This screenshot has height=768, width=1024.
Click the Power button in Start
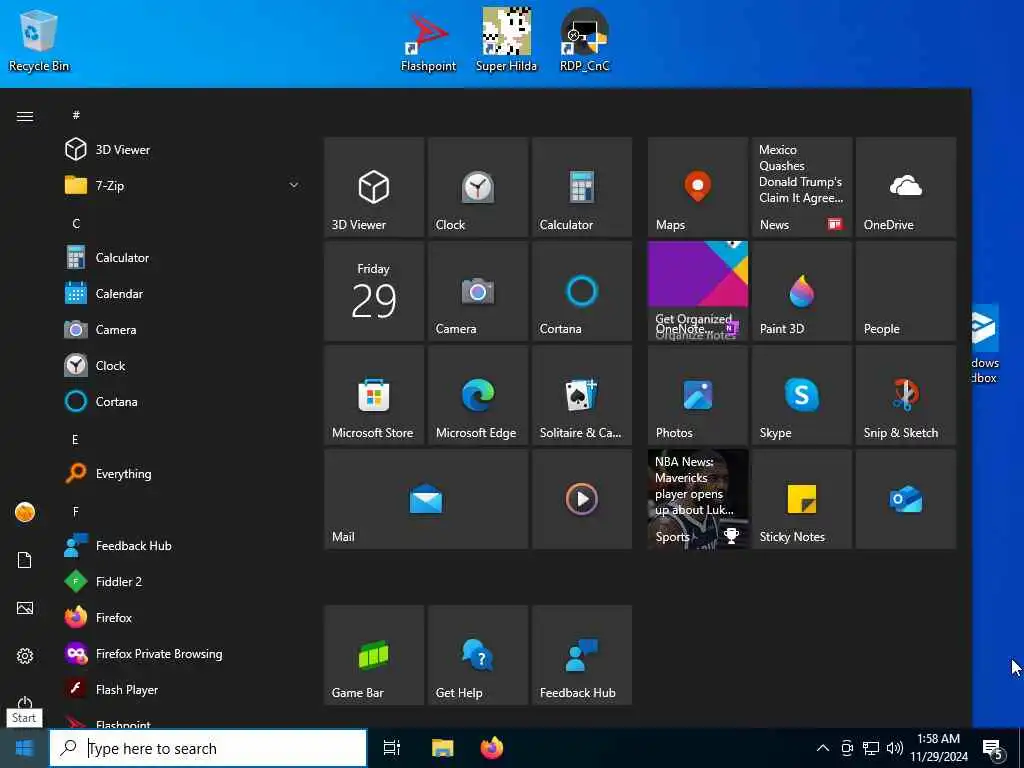(25, 703)
